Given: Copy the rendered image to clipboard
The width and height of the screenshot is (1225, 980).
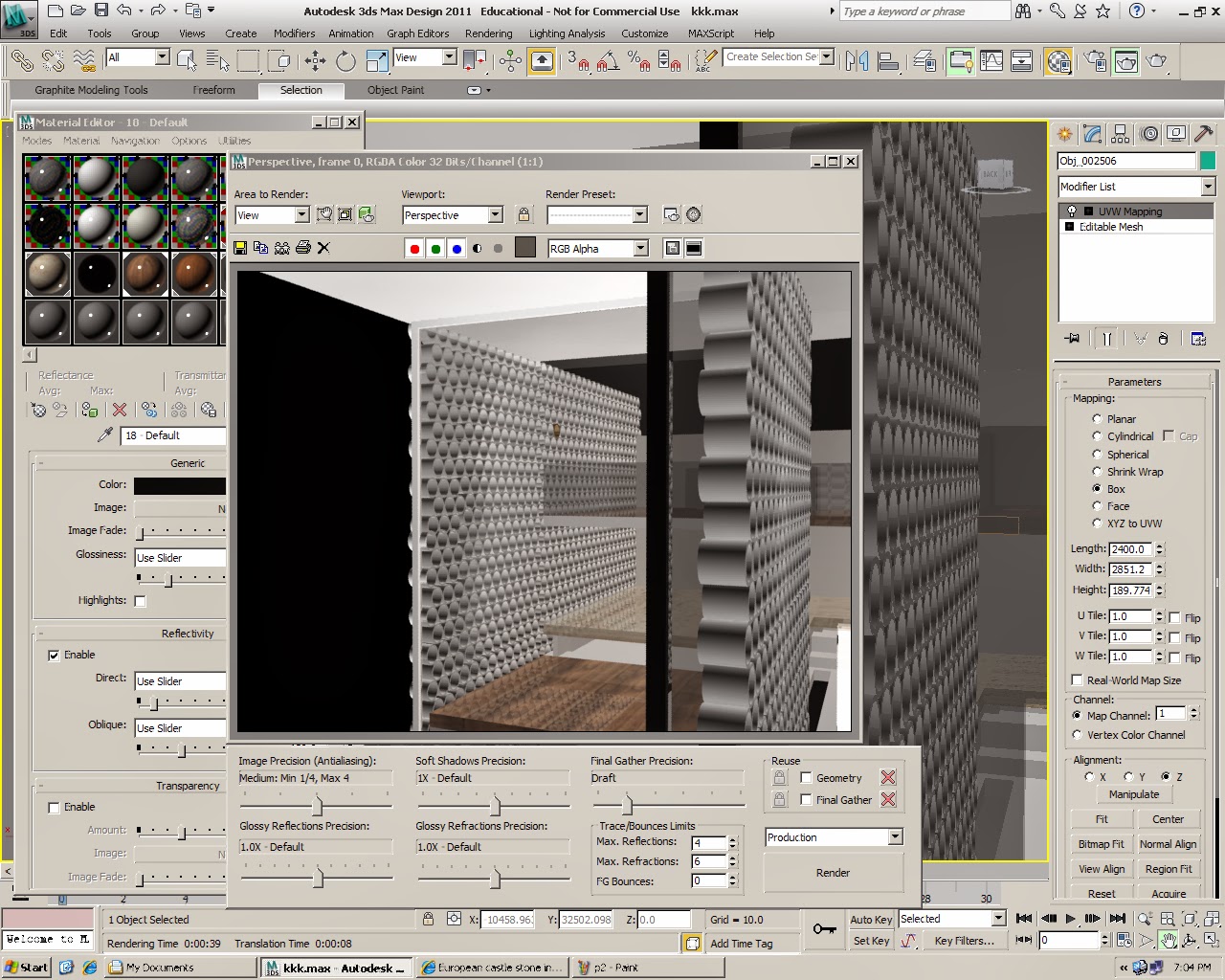Looking at the screenshot, I should pos(260,248).
